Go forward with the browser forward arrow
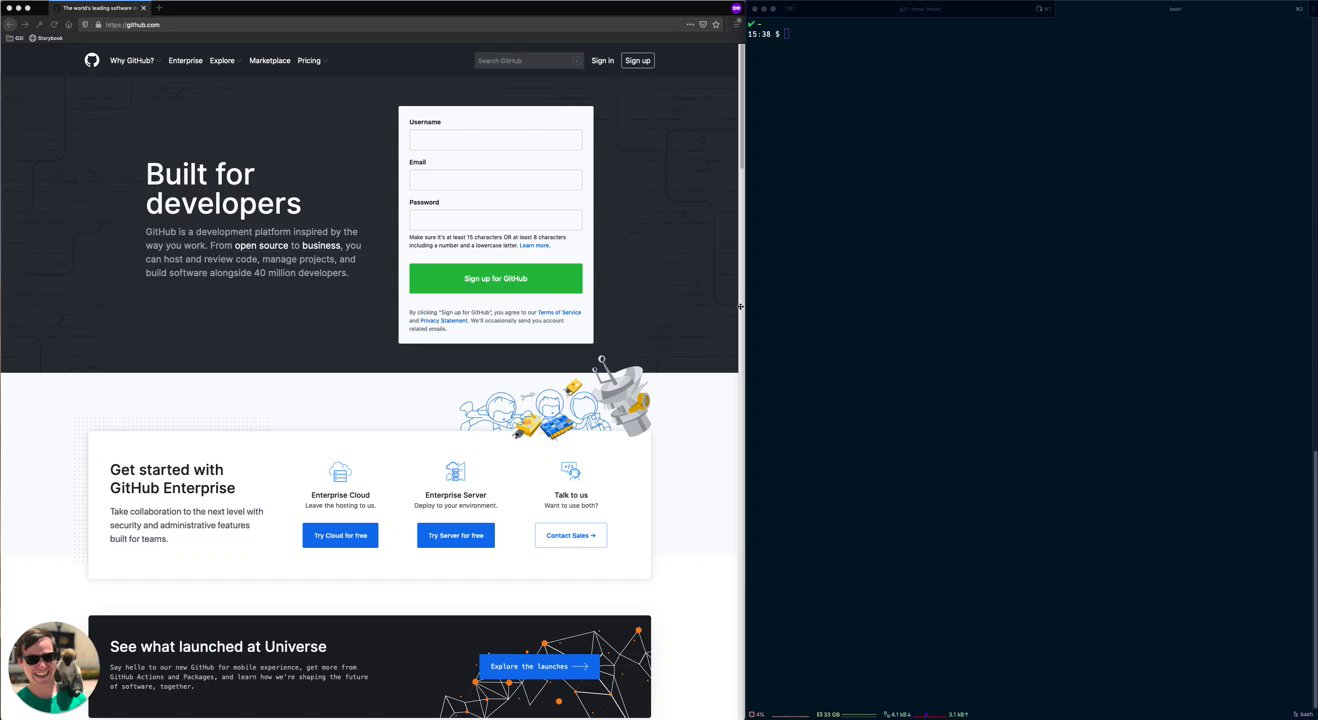Image resolution: width=1318 pixels, height=720 pixels. [25, 24]
